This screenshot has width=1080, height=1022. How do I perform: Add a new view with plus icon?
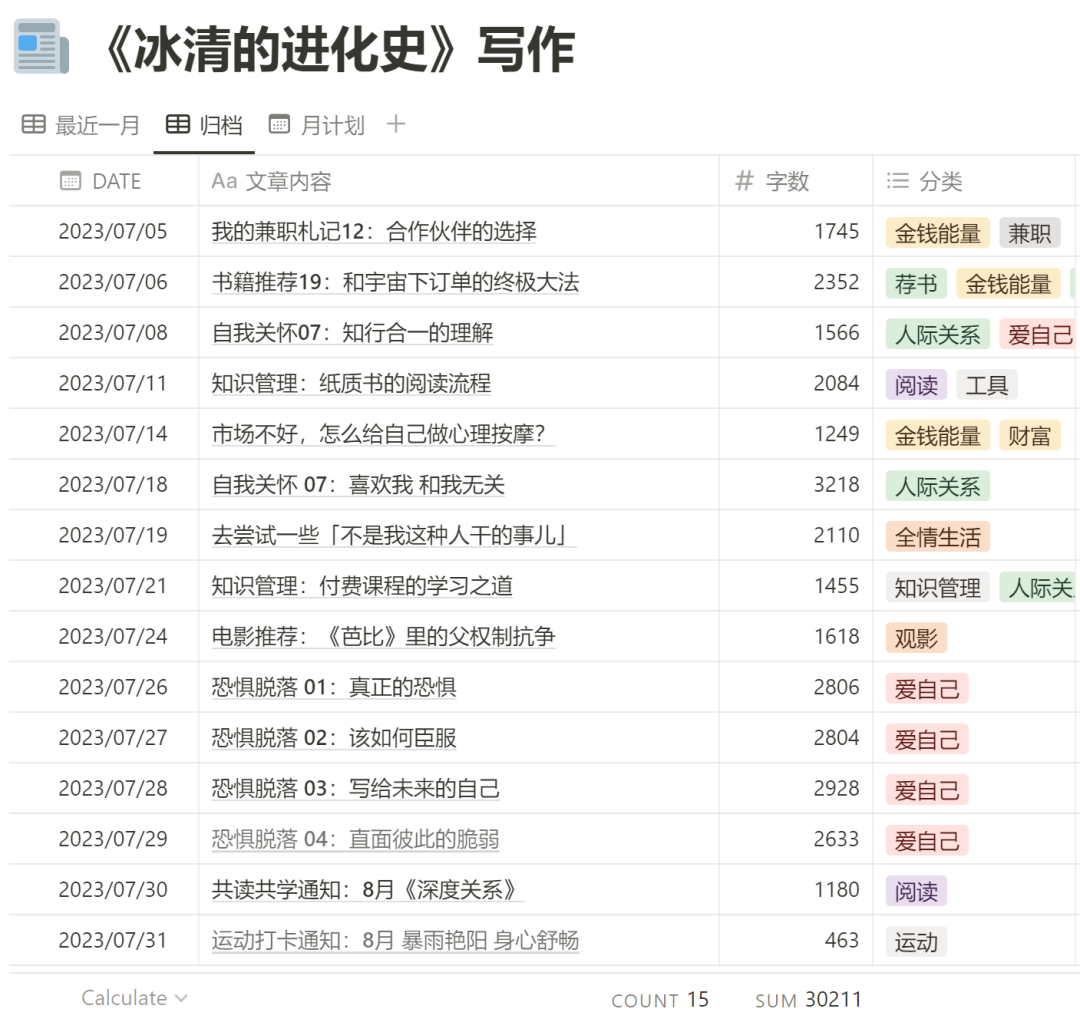(x=396, y=125)
